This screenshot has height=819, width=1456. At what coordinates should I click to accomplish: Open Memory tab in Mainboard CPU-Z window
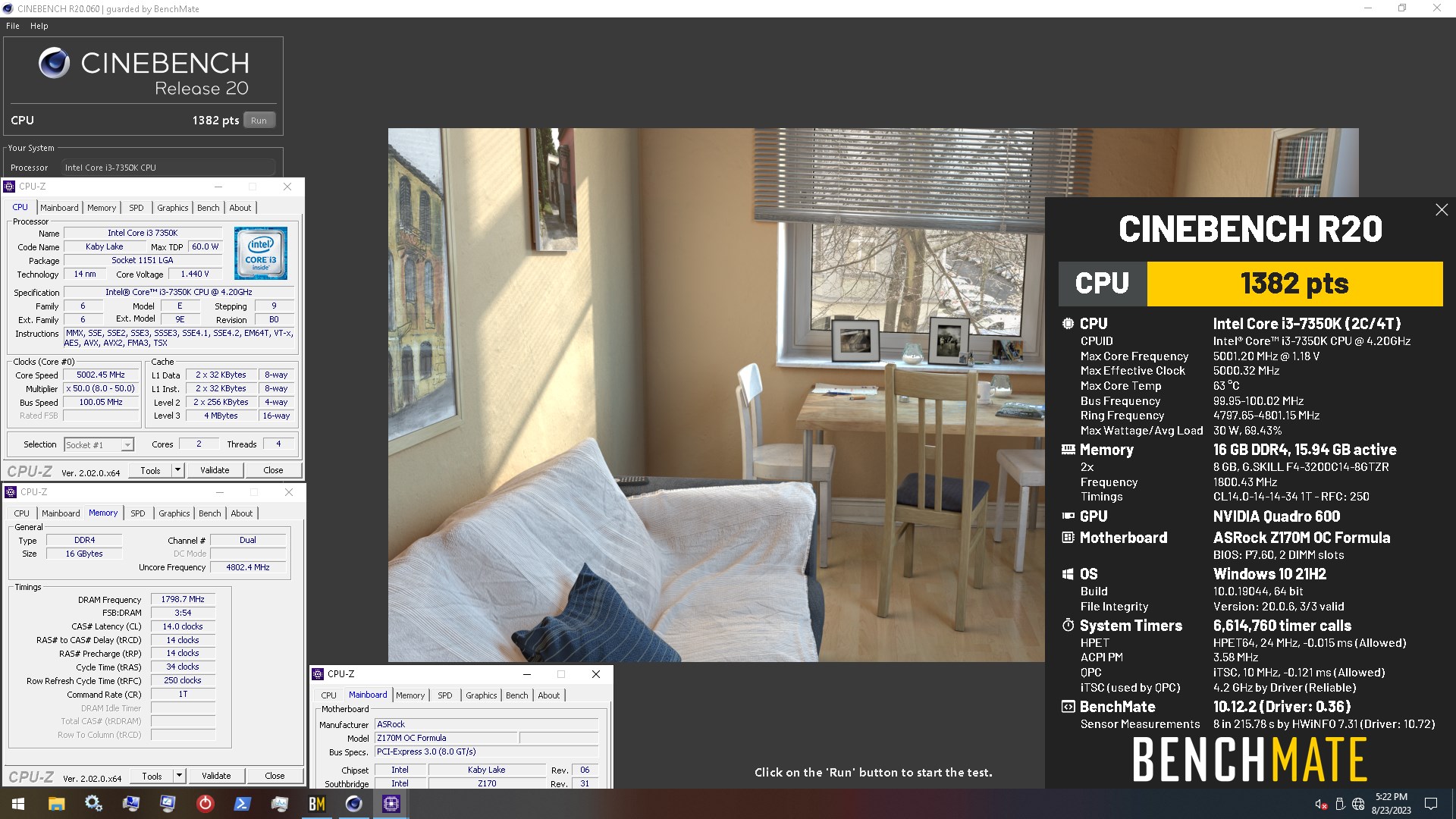[410, 695]
